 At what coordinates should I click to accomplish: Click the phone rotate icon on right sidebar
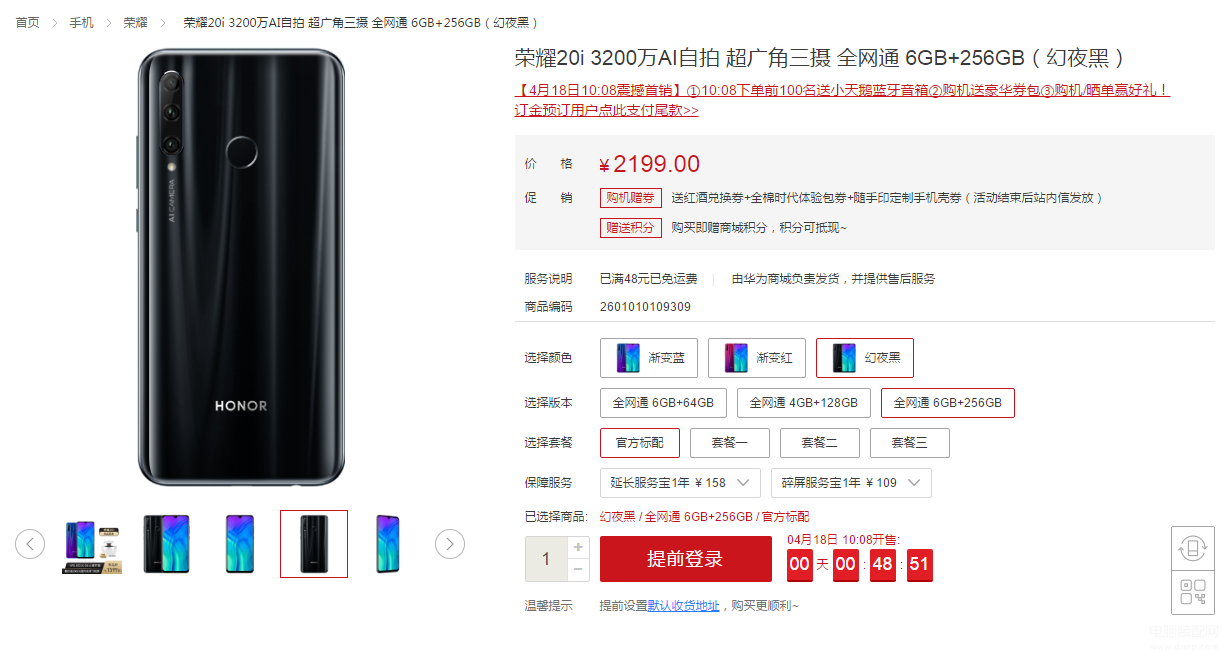point(1193,548)
